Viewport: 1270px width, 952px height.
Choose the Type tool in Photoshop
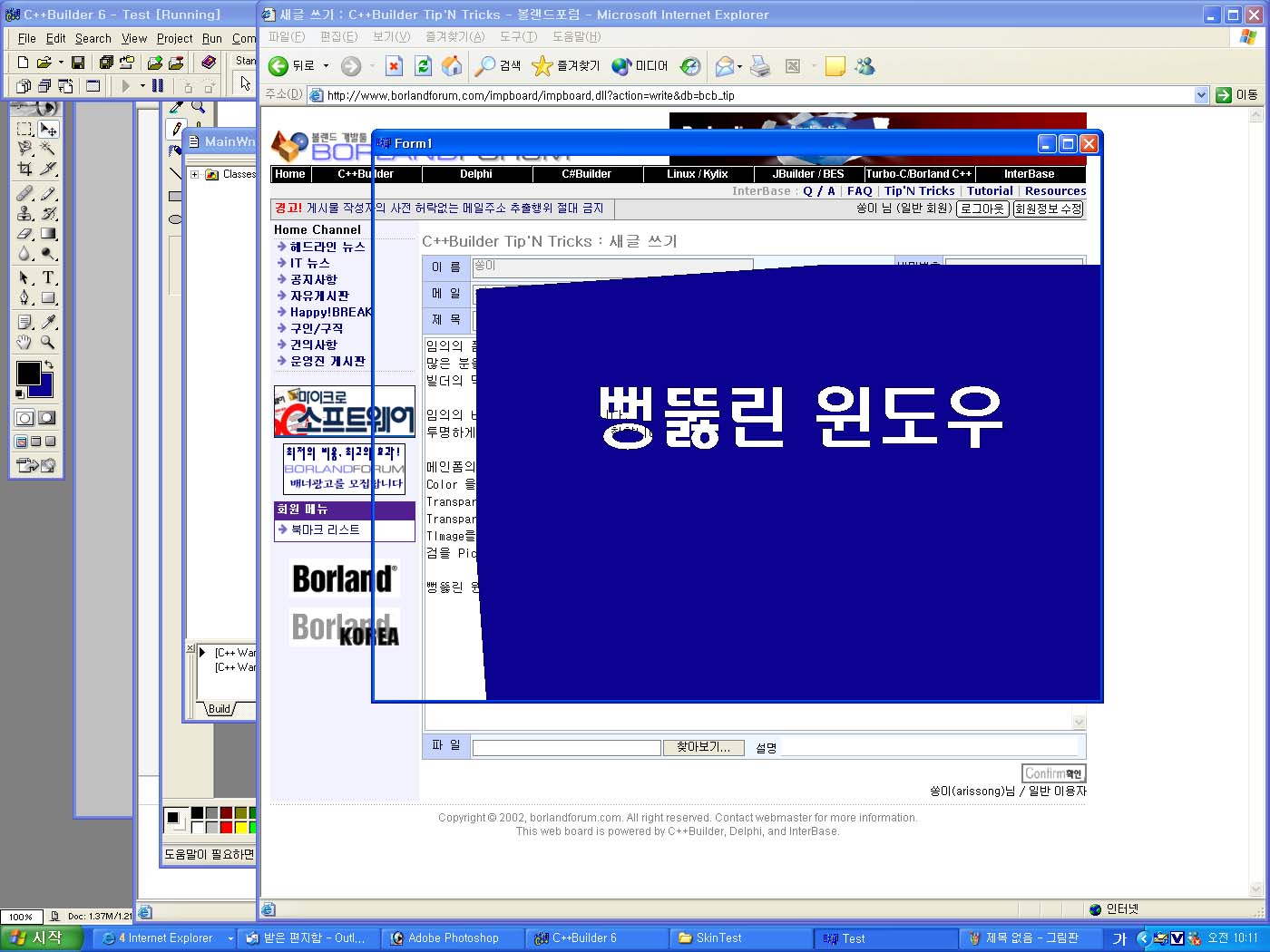[x=48, y=277]
